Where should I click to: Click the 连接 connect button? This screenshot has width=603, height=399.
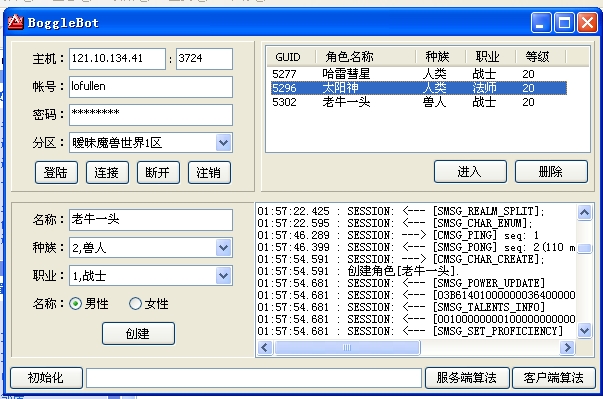pos(107,173)
